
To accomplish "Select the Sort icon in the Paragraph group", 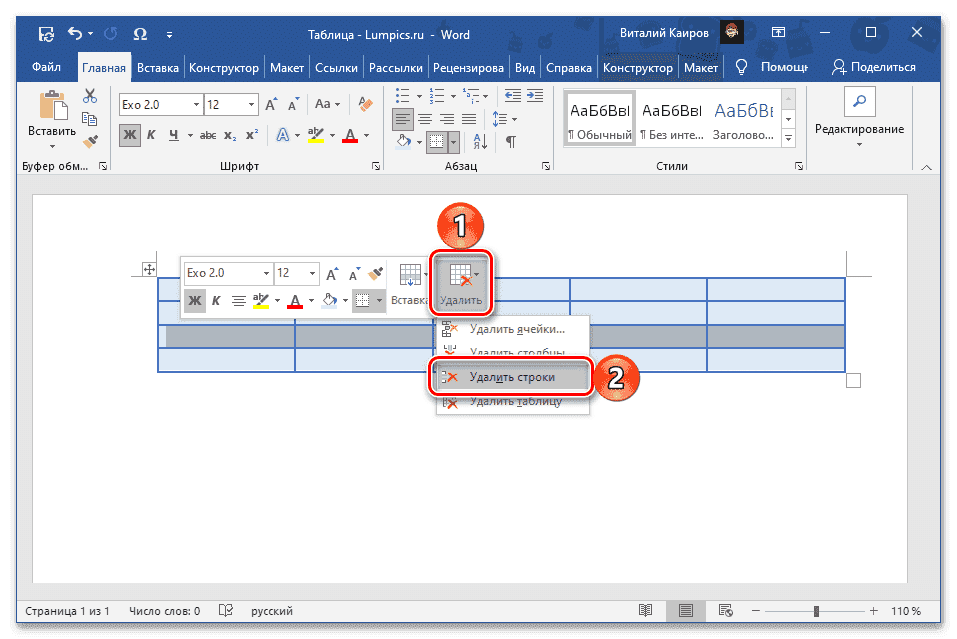I will pyautogui.click(x=479, y=141).
